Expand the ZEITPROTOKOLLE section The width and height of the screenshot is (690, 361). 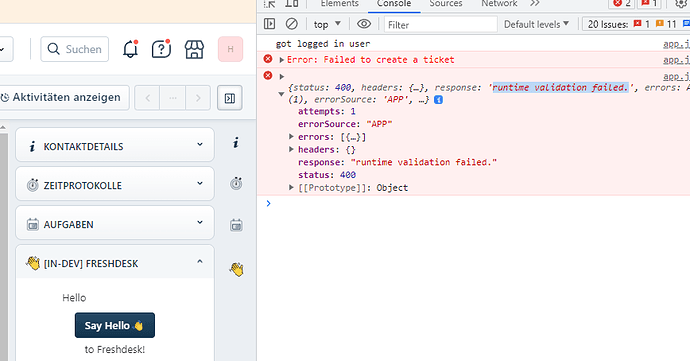(115, 184)
